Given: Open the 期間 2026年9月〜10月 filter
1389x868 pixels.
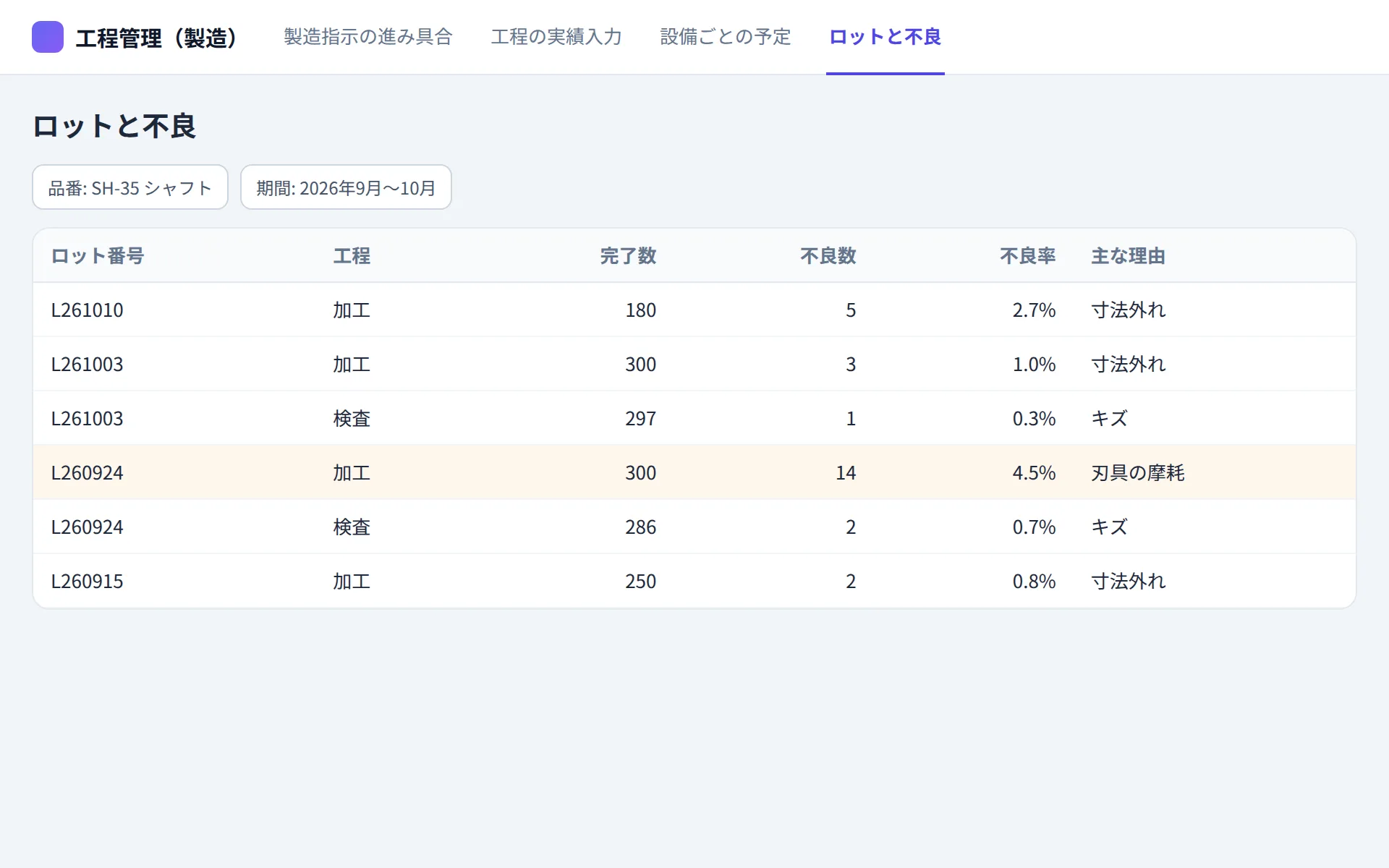Looking at the screenshot, I should pyautogui.click(x=346, y=187).
